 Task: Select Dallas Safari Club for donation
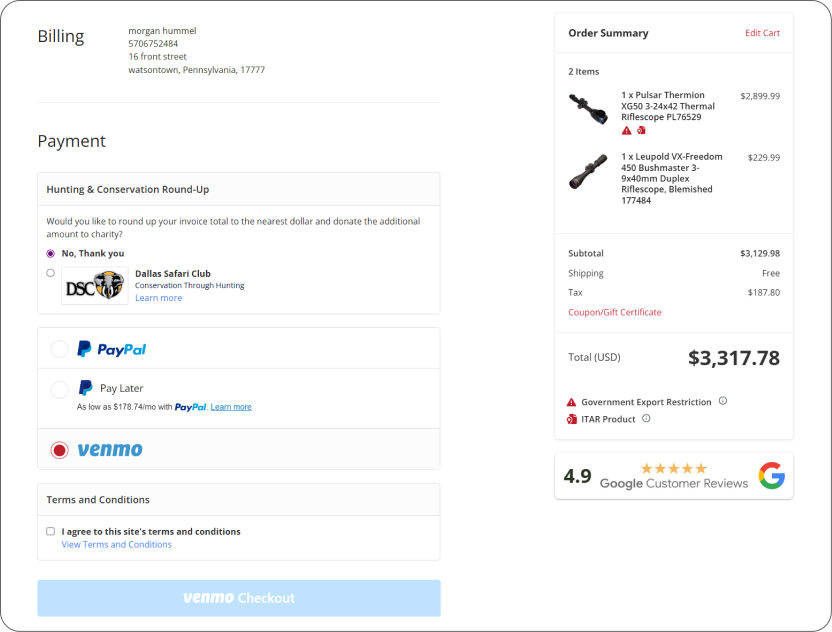point(50,272)
